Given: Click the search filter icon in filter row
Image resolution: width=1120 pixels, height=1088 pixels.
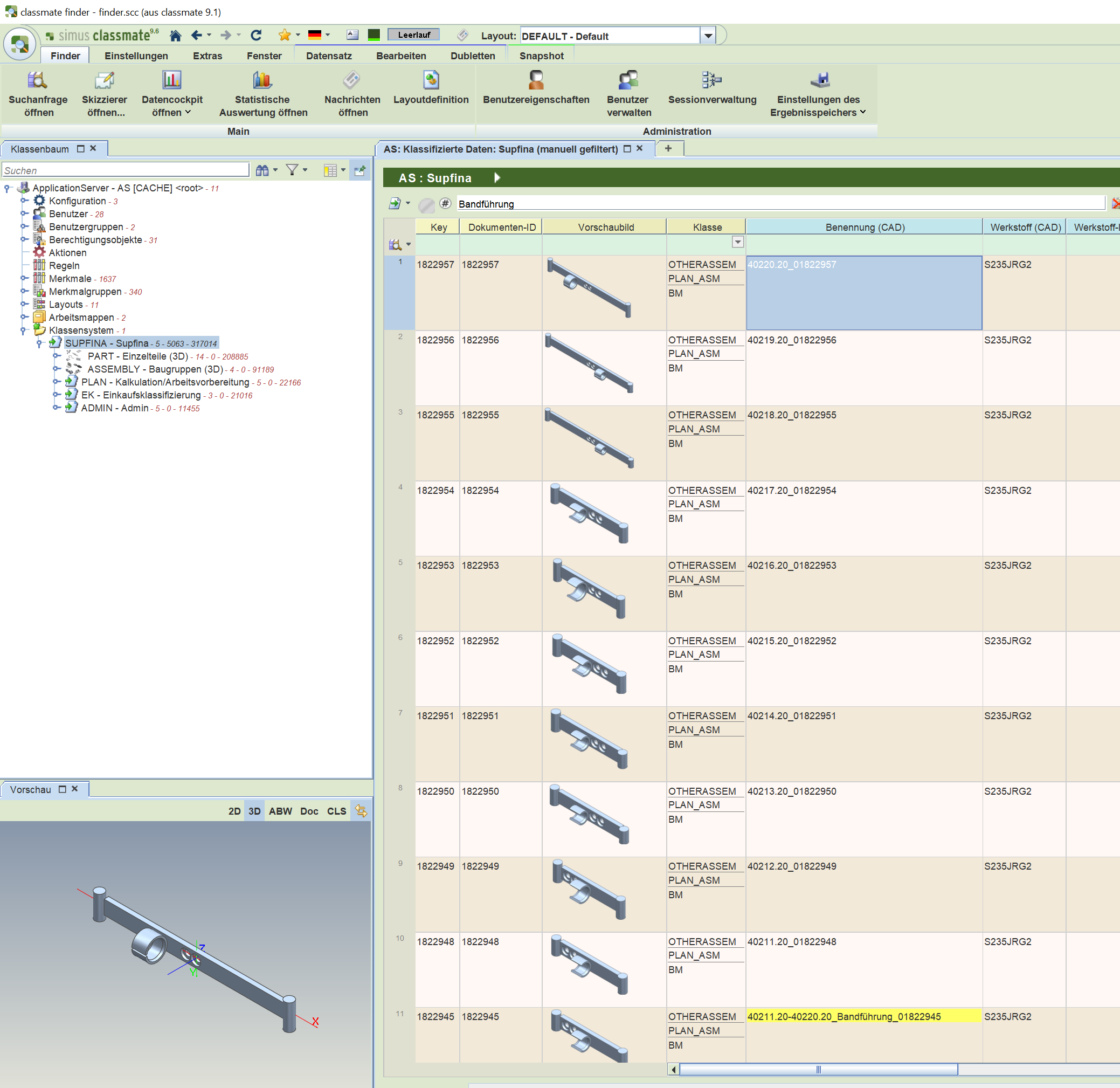Looking at the screenshot, I should click(395, 245).
